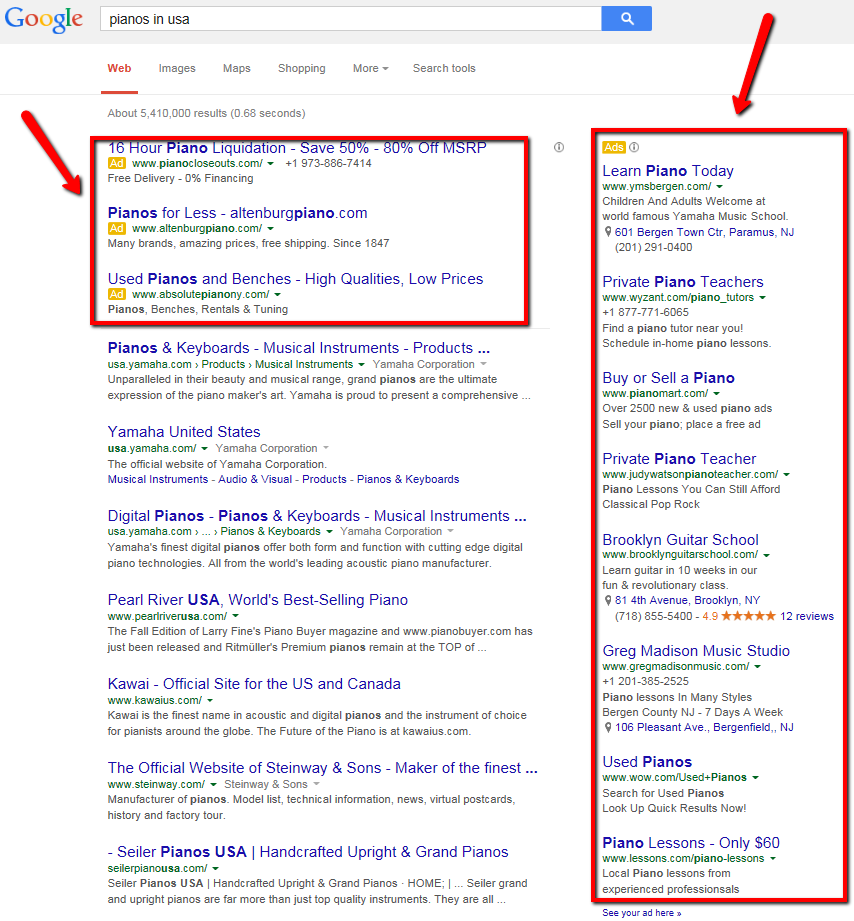Screen dimensions: 854x921
Task: Open Search tools
Action: (x=444, y=69)
